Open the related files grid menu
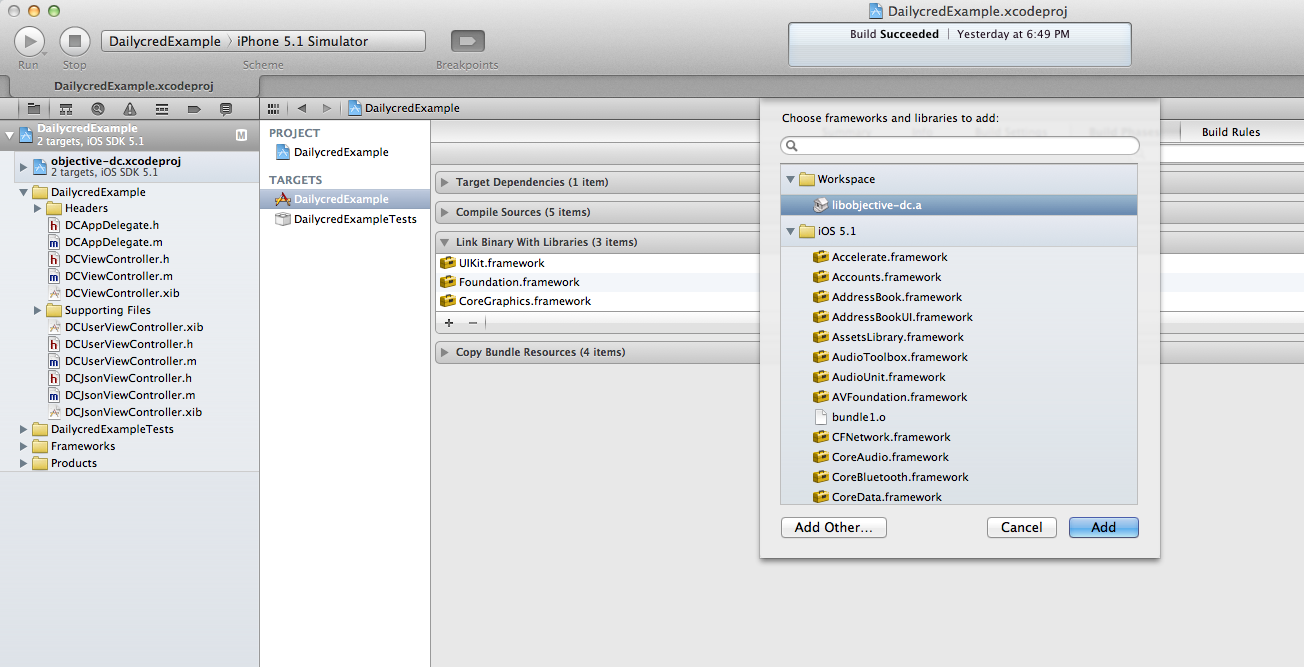Image resolution: width=1304 pixels, height=667 pixels. point(274,108)
